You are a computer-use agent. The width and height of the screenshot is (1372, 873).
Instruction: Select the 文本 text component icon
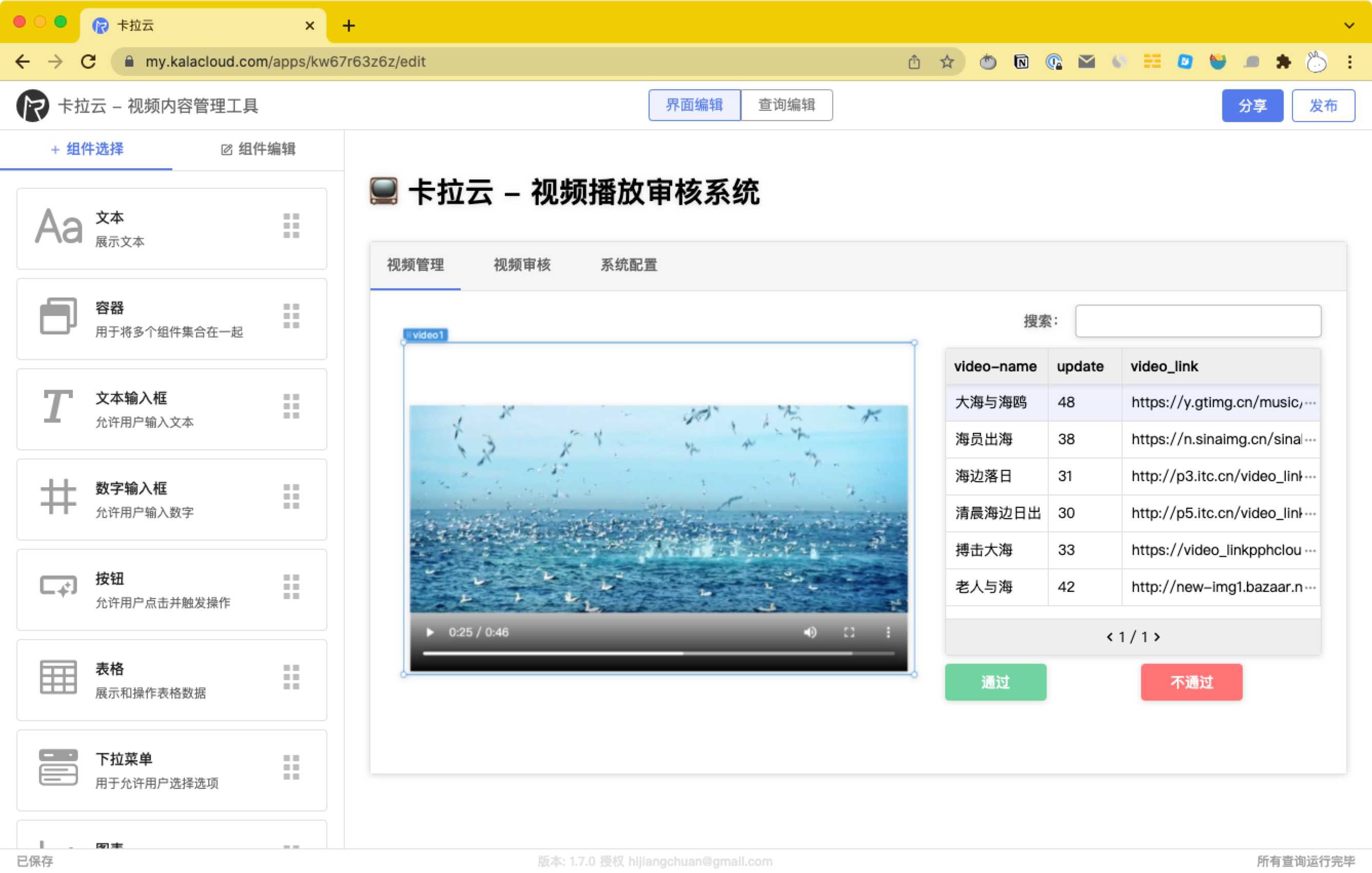pos(58,227)
